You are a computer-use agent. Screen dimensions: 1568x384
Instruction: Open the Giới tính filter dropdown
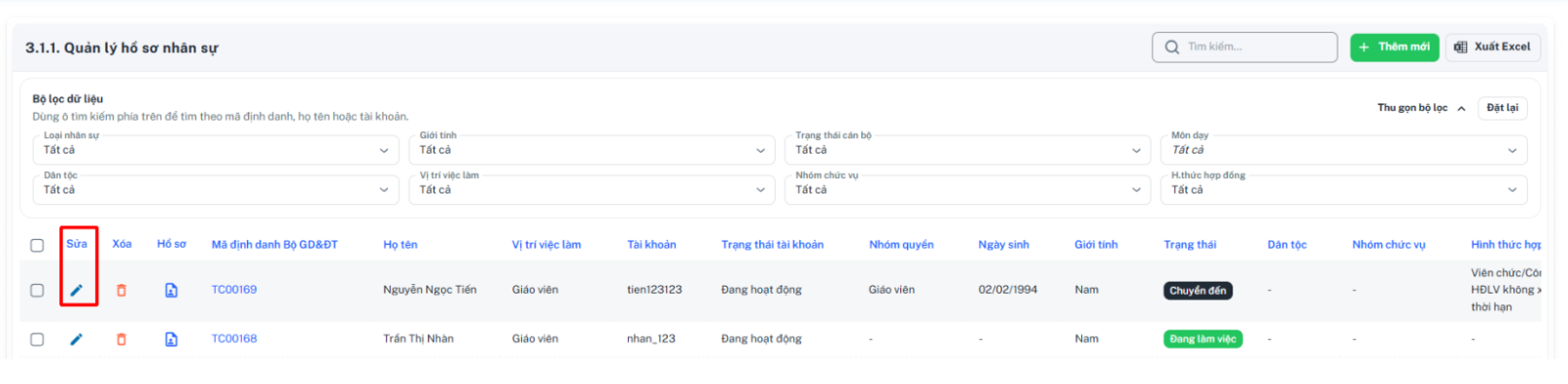pos(592,150)
